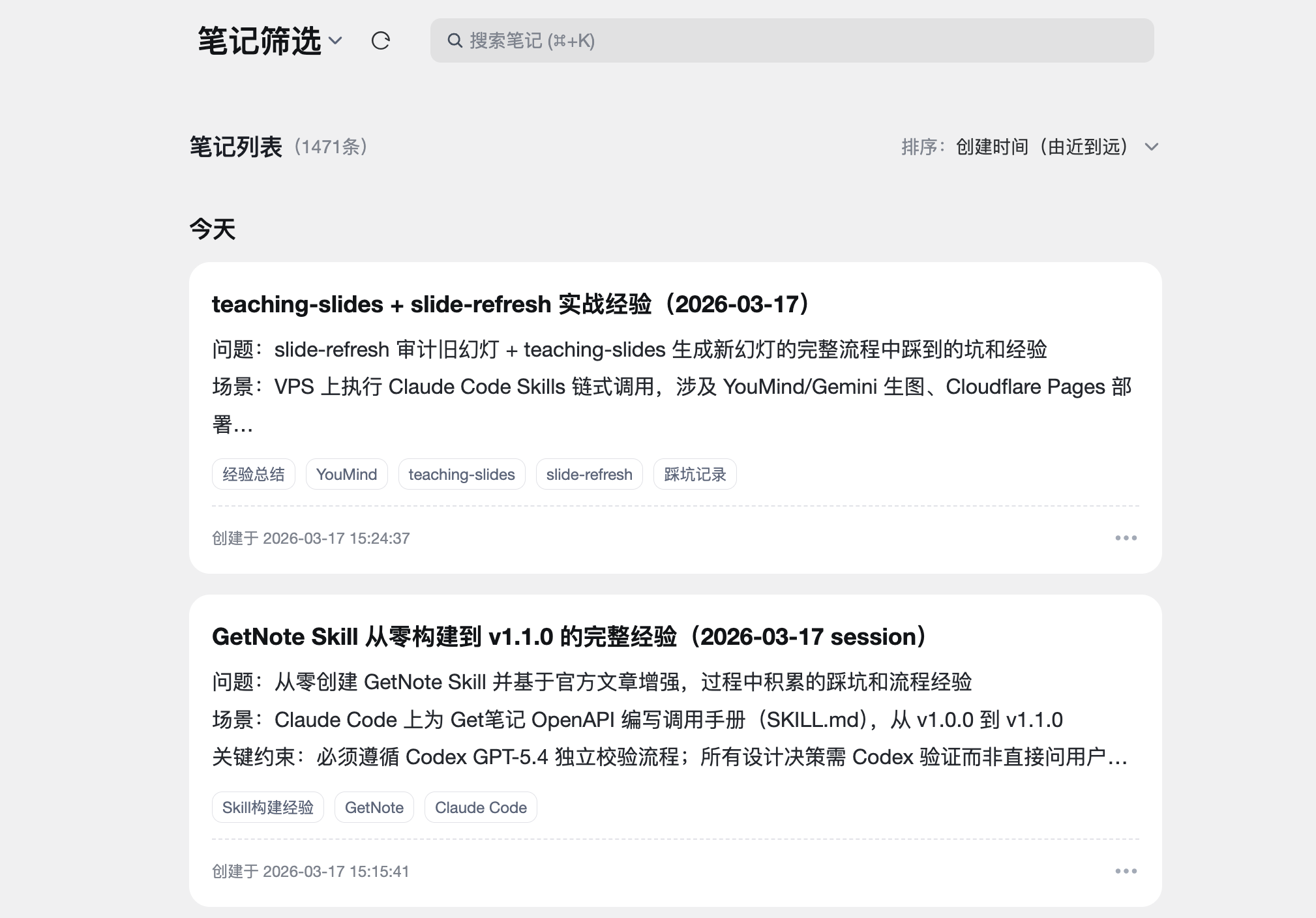This screenshot has width=1316, height=918.
Task: Click the Skill构建经验 tag
Action: [267, 807]
